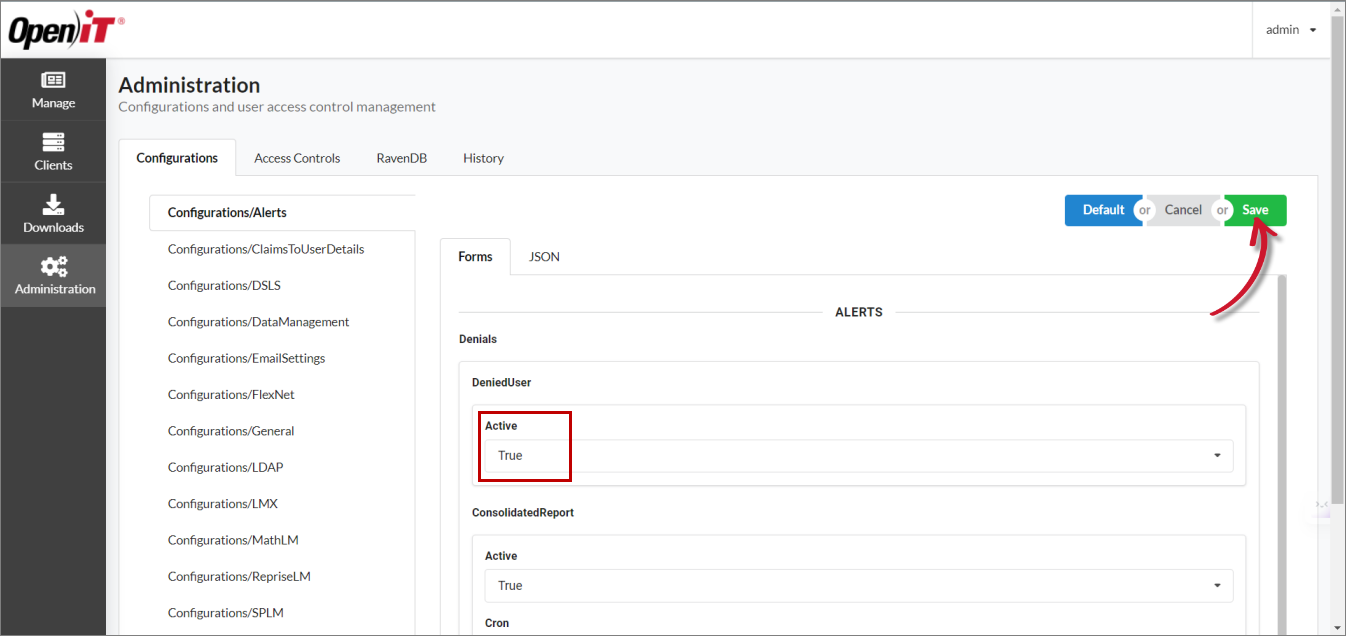
Task: Restore the Default configuration
Action: (x=1103, y=210)
